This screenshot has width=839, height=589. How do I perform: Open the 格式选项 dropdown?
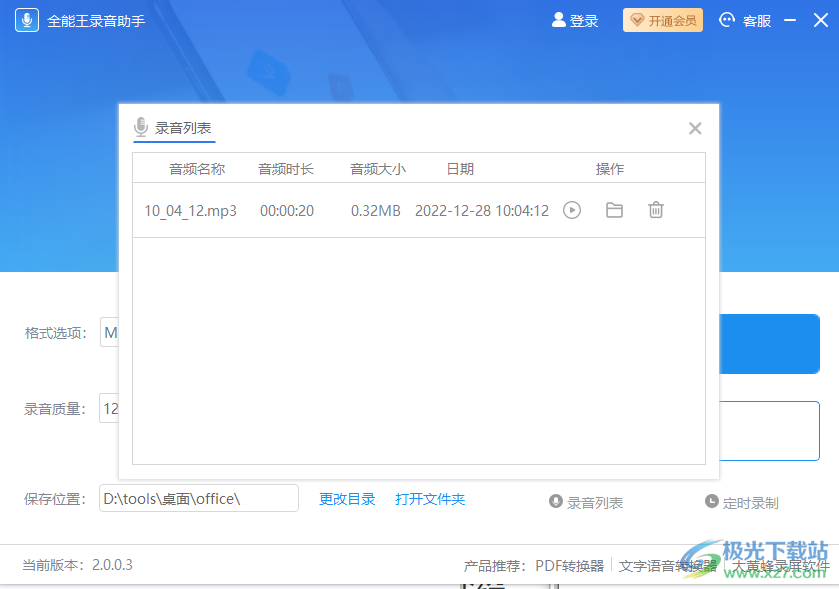click(x=110, y=332)
